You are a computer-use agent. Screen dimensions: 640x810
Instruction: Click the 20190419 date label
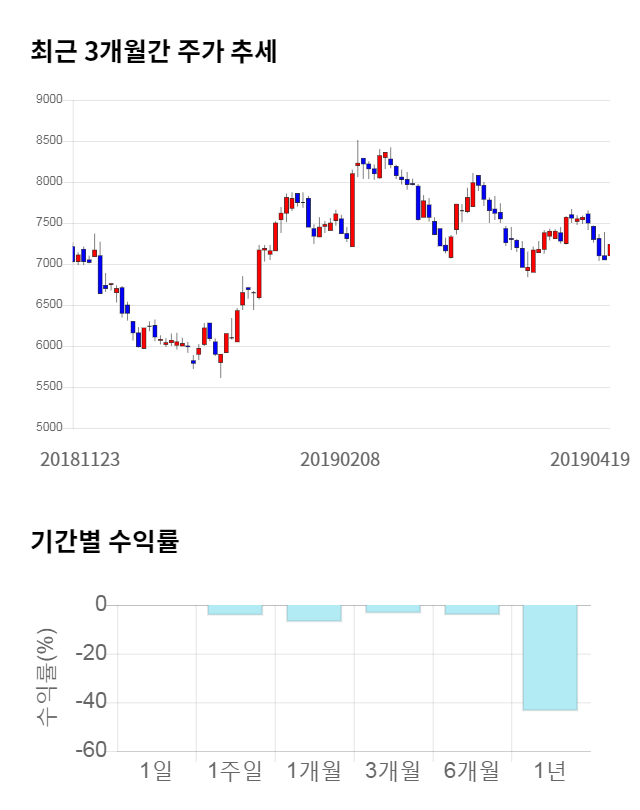(x=590, y=459)
